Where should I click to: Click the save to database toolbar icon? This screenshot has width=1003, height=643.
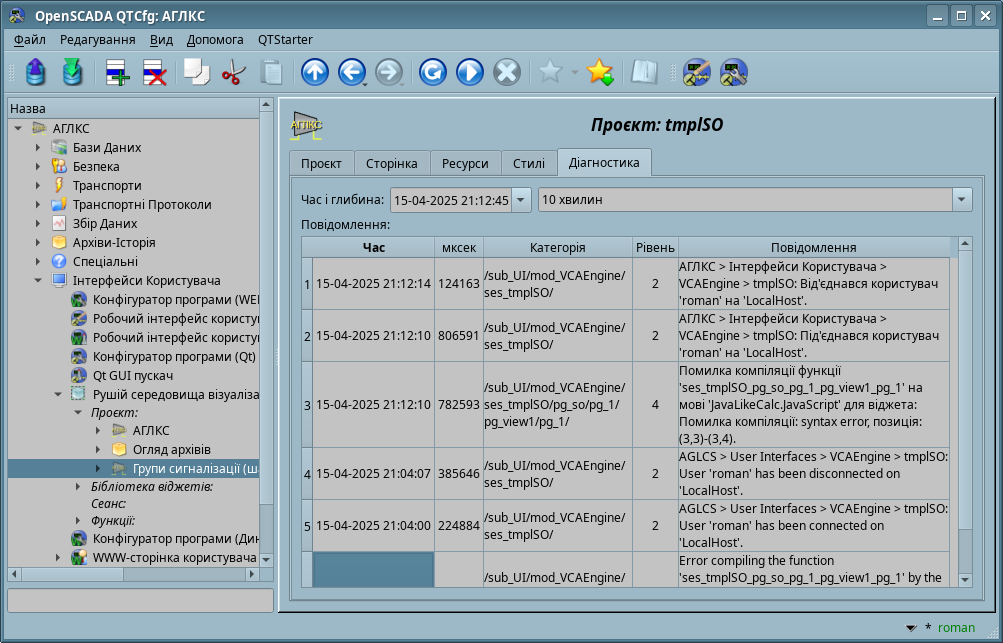[x=72, y=72]
